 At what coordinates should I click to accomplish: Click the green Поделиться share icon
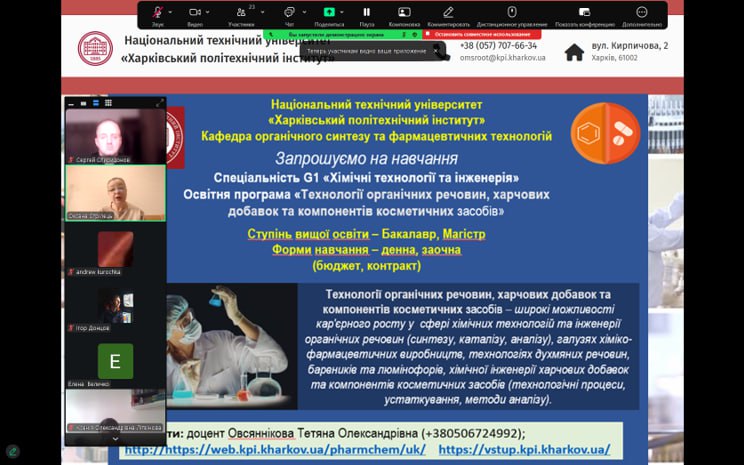(x=329, y=12)
